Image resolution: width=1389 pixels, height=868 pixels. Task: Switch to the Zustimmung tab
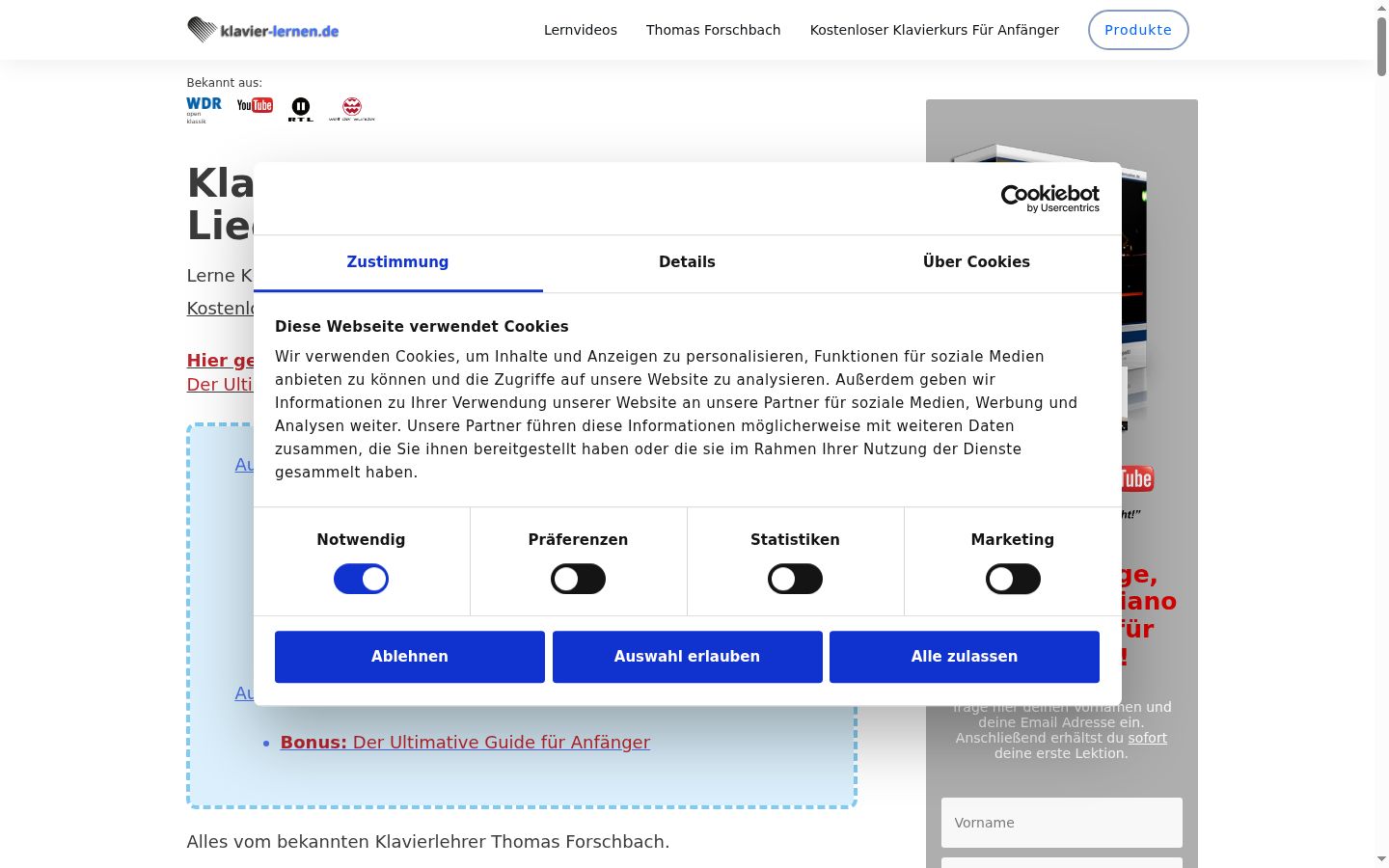[x=397, y=262]
